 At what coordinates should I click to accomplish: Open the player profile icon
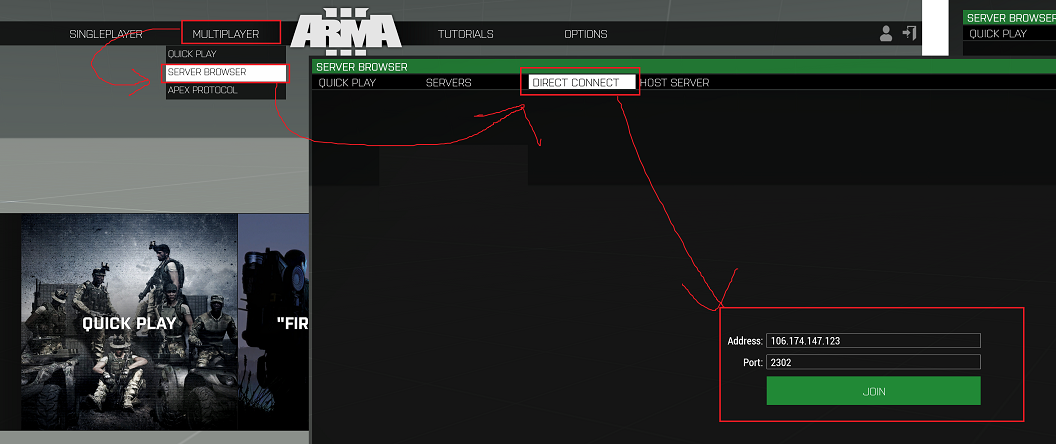886,34
